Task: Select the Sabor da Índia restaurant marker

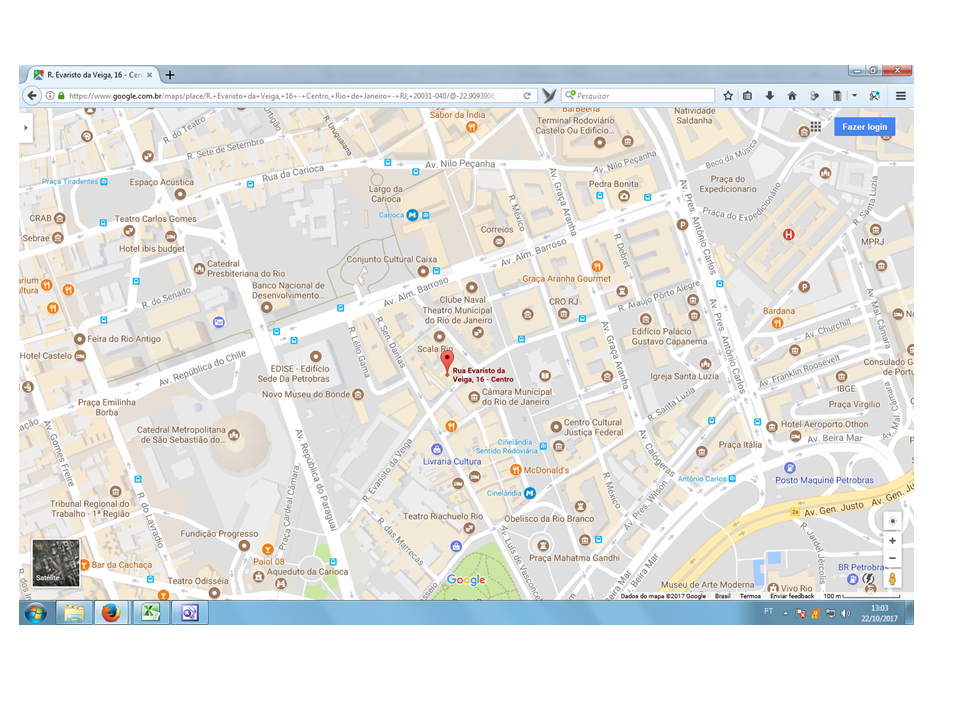Action: (x=471, y=127)
